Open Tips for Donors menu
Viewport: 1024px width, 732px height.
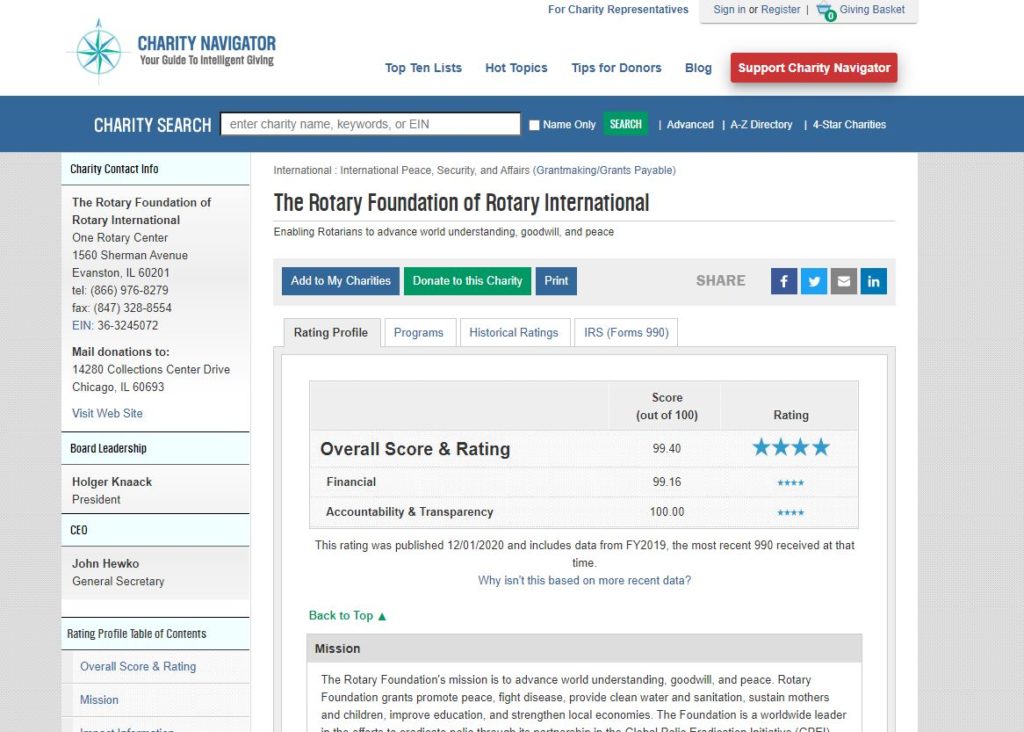(616, 68)
